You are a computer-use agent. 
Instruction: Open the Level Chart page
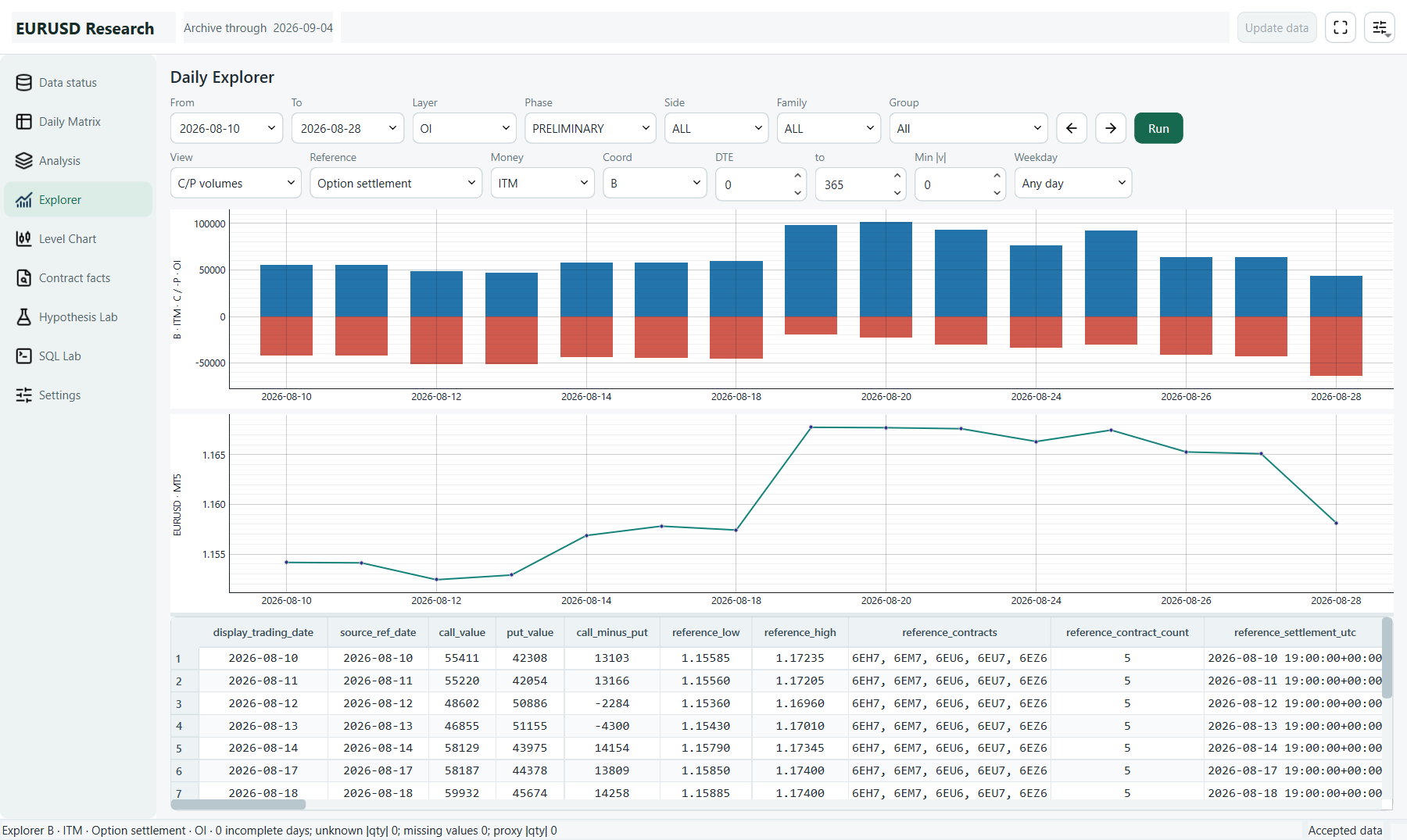tap(78, 239)
